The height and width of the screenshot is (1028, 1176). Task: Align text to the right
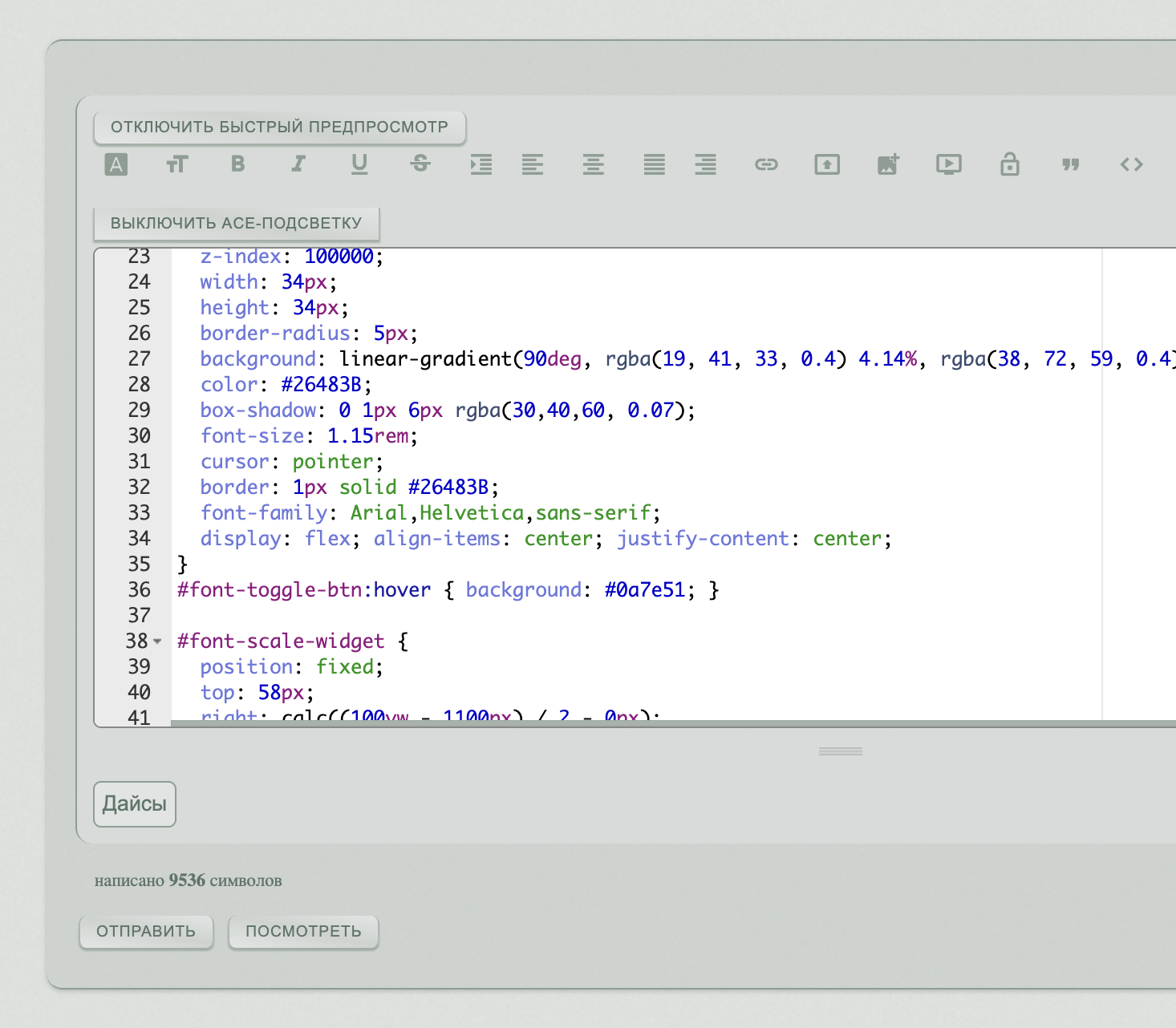point(706,164)
